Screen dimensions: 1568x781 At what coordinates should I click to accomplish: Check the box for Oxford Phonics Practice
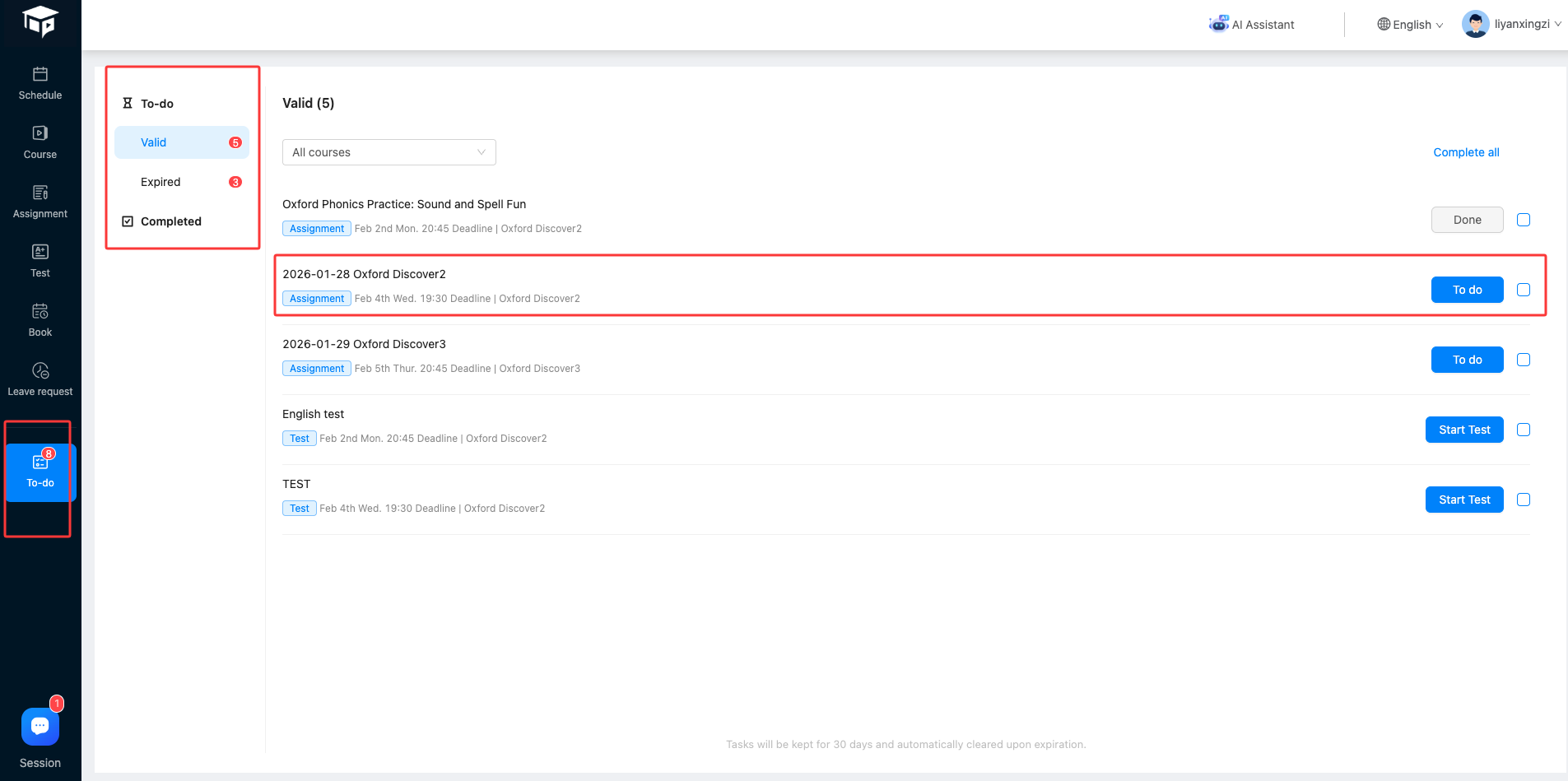(1524, 220)
